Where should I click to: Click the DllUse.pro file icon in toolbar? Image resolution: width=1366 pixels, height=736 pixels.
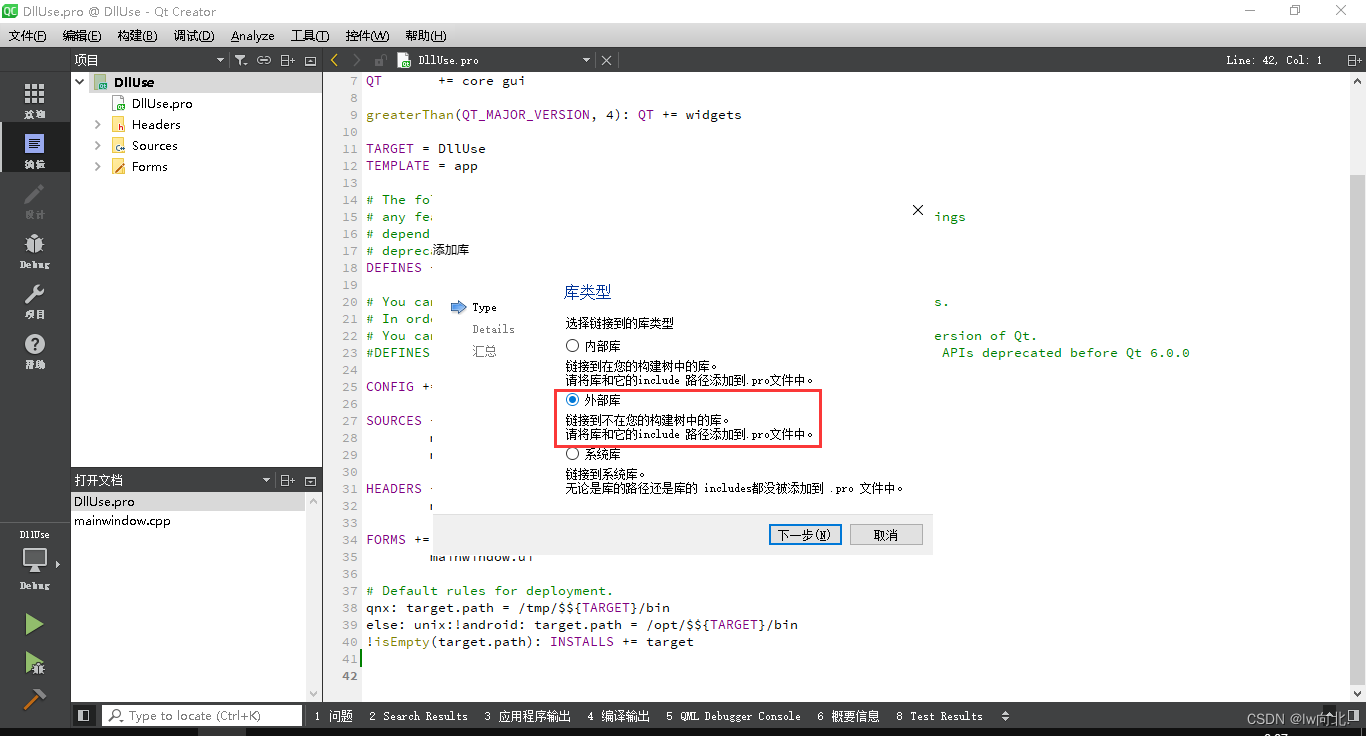(x=404, y=60)
